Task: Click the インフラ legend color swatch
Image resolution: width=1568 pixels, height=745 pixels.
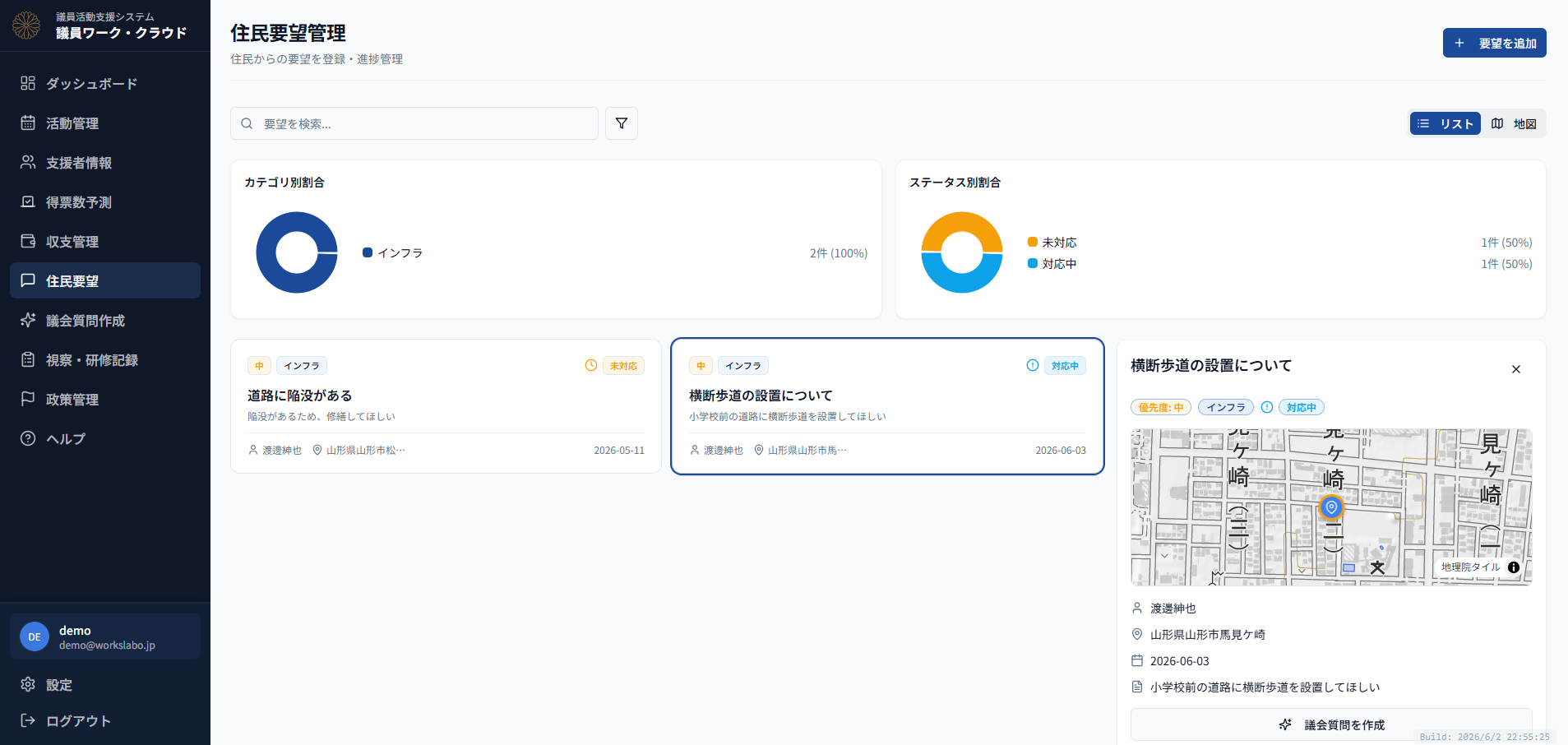Action: pyautogui.click(x=368, y=252)
